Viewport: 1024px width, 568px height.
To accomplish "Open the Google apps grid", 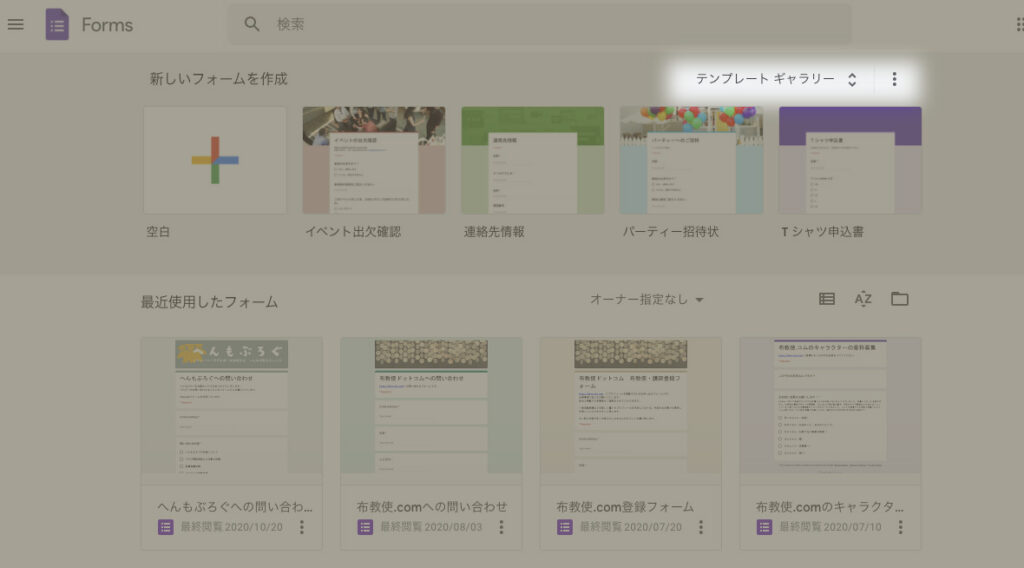I will click(1019, 25).
